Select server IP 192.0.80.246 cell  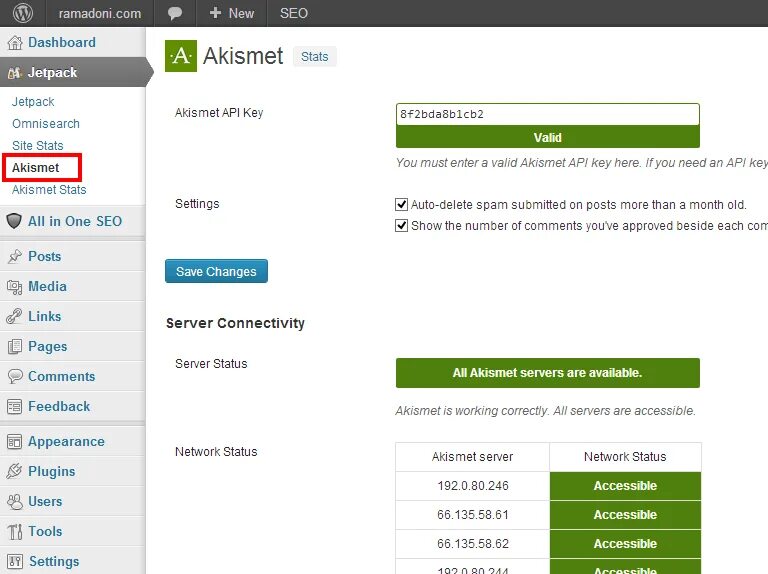pos(473,486)
